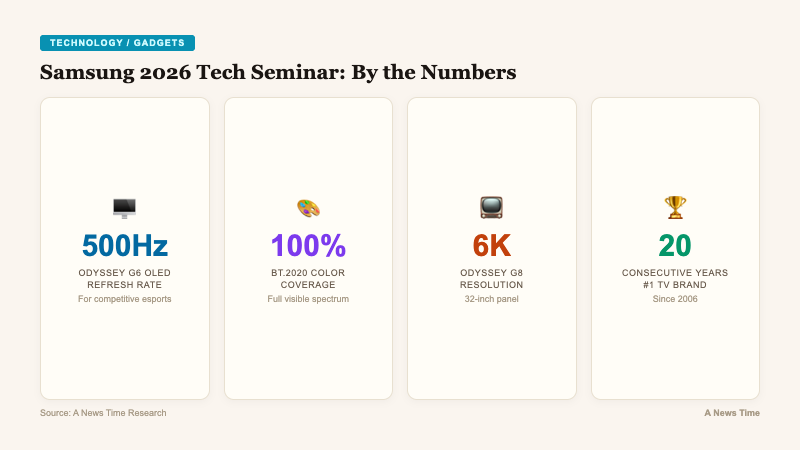Select the Consecutive Years #1 TV Brand label
Viewport: 800px width, 450px height.
[x=675, y=279]
